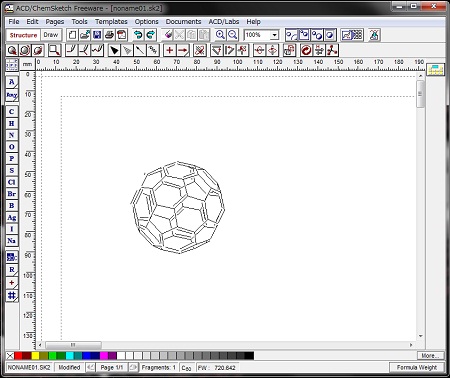
Task: Click the New document icon
Action: [73, 35]
